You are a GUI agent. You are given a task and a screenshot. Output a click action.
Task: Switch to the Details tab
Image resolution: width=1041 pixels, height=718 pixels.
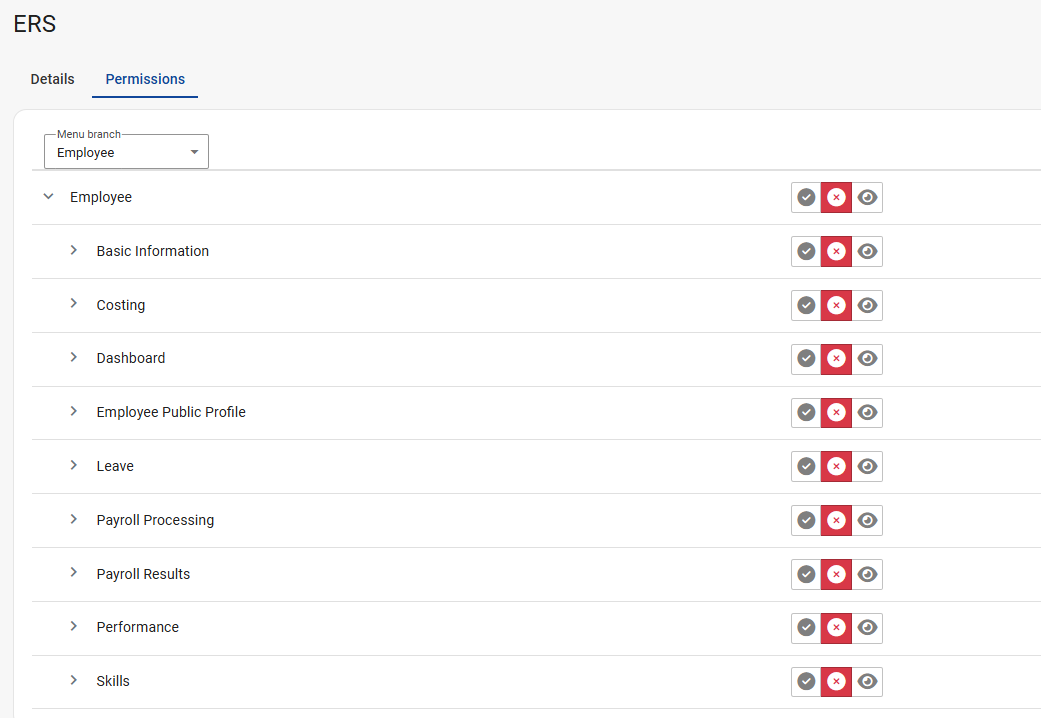tap(52, 79)
